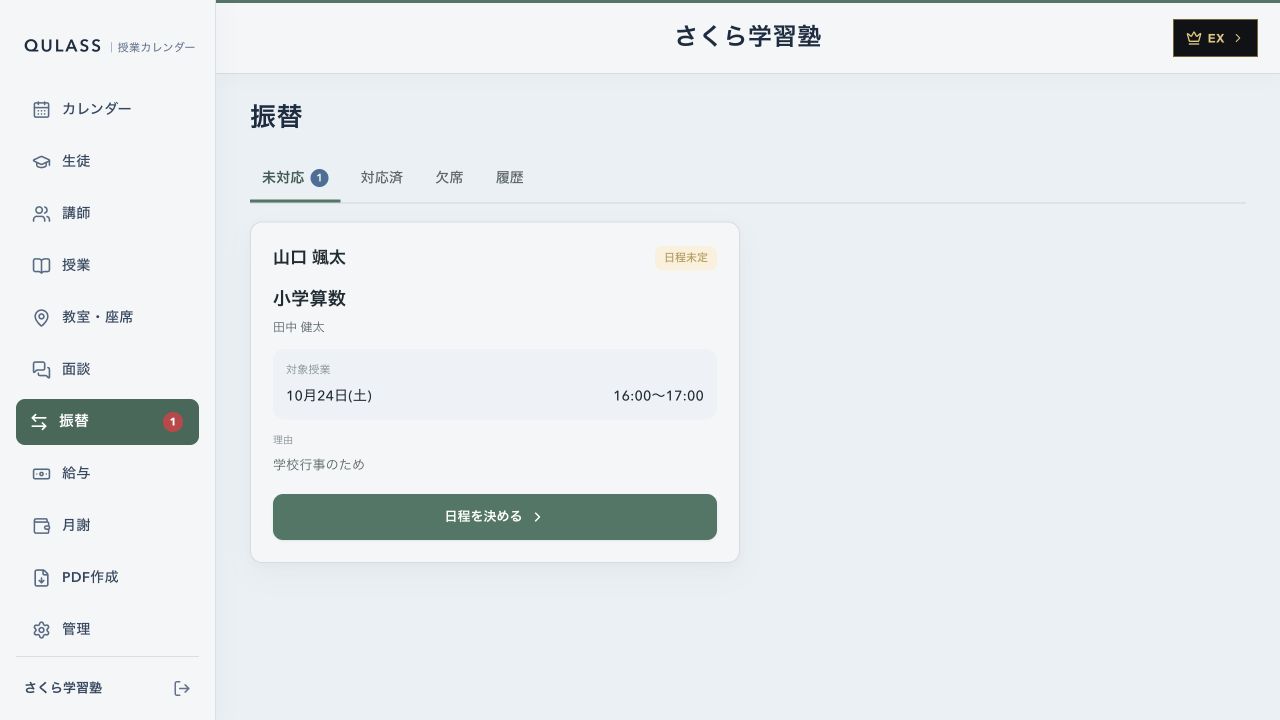
Task: Open the 履歴 tab
Action: (510, 178)
